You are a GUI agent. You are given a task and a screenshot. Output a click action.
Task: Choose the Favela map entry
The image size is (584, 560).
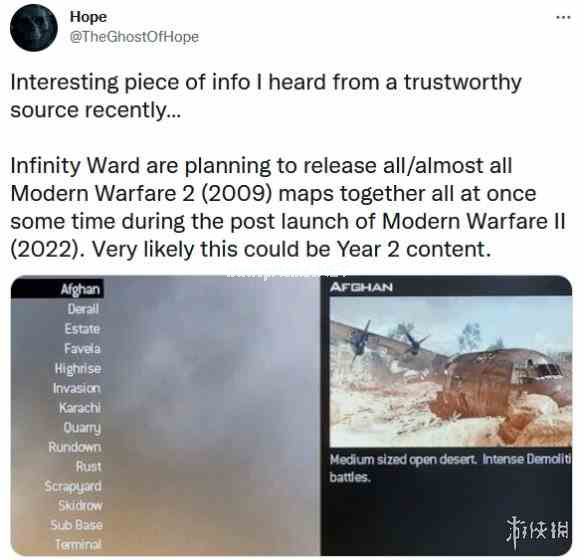pos(82,349)
